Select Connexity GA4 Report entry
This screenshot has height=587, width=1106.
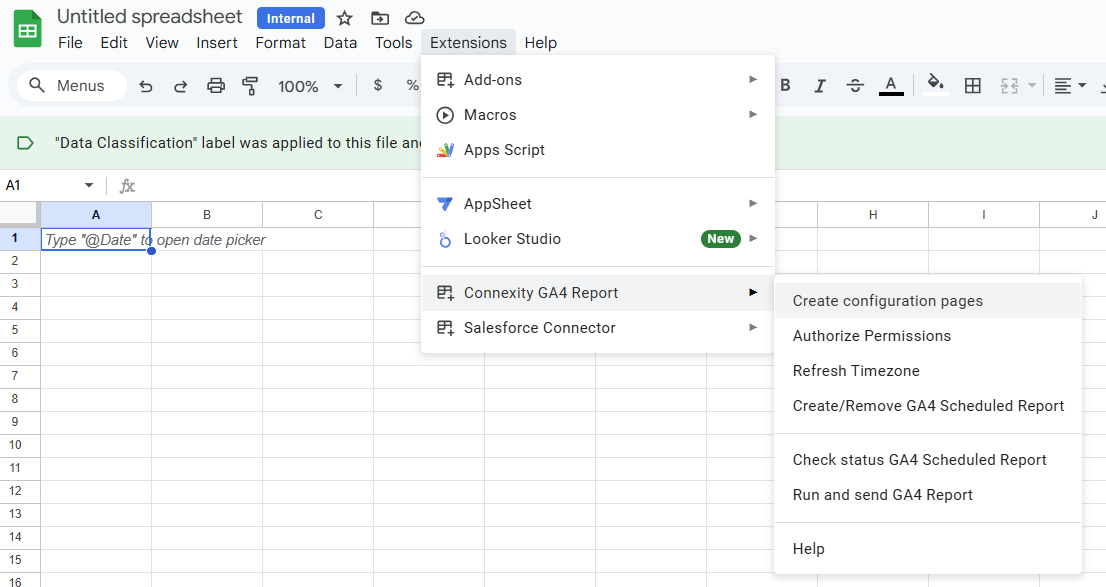coord(597,293)
